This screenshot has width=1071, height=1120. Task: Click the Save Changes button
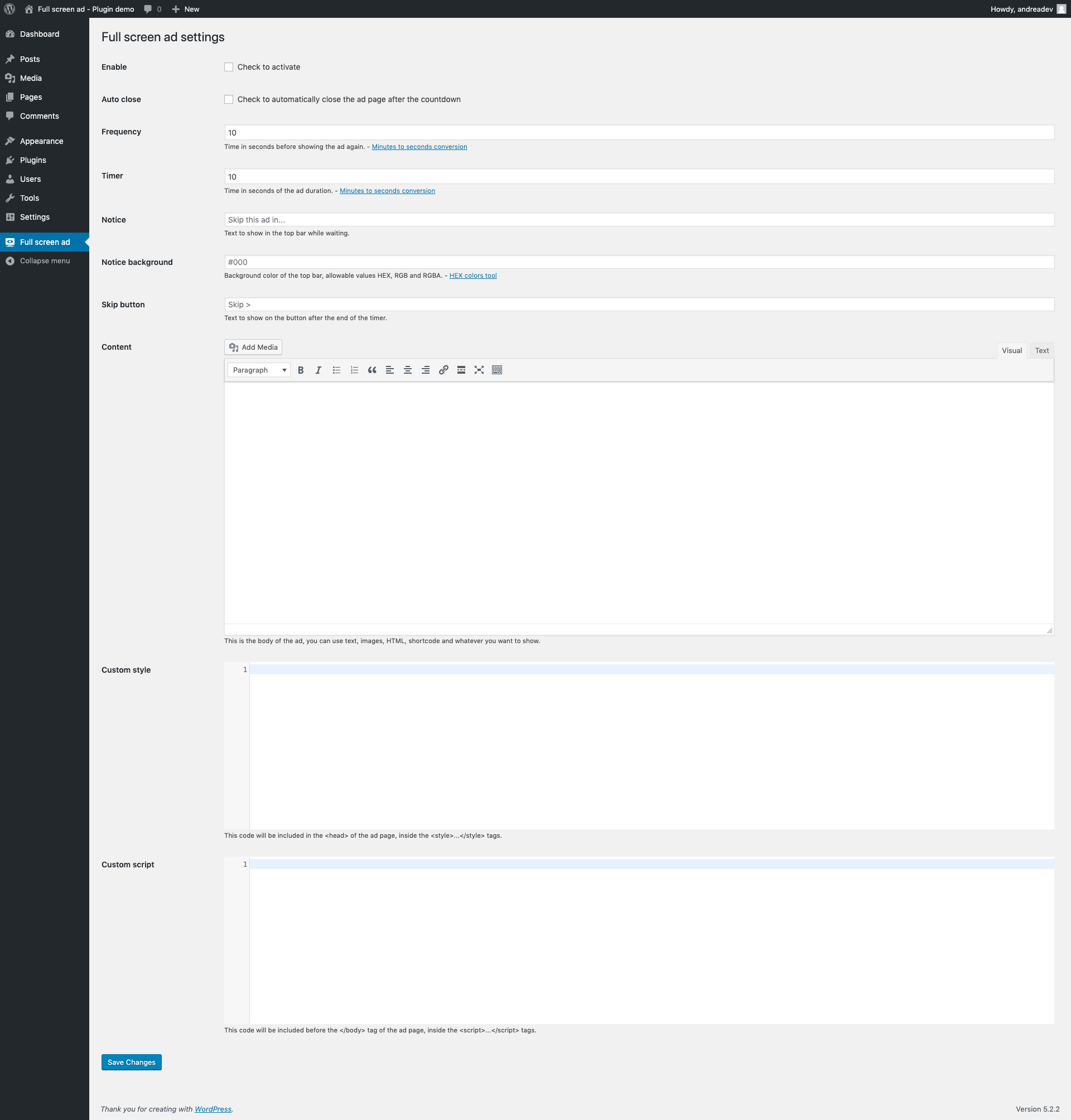(131, 1063)
